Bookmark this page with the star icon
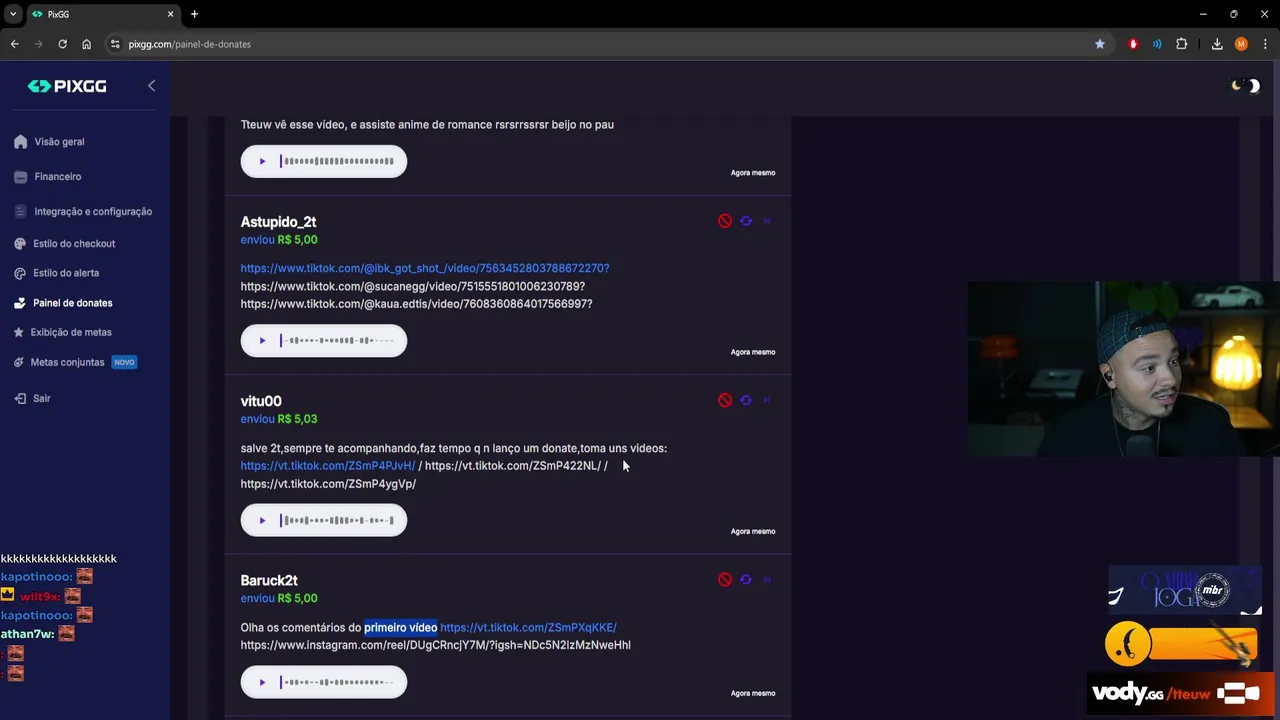Image resolution: width=1280 pixels, height=720 pixels. 1100,44
